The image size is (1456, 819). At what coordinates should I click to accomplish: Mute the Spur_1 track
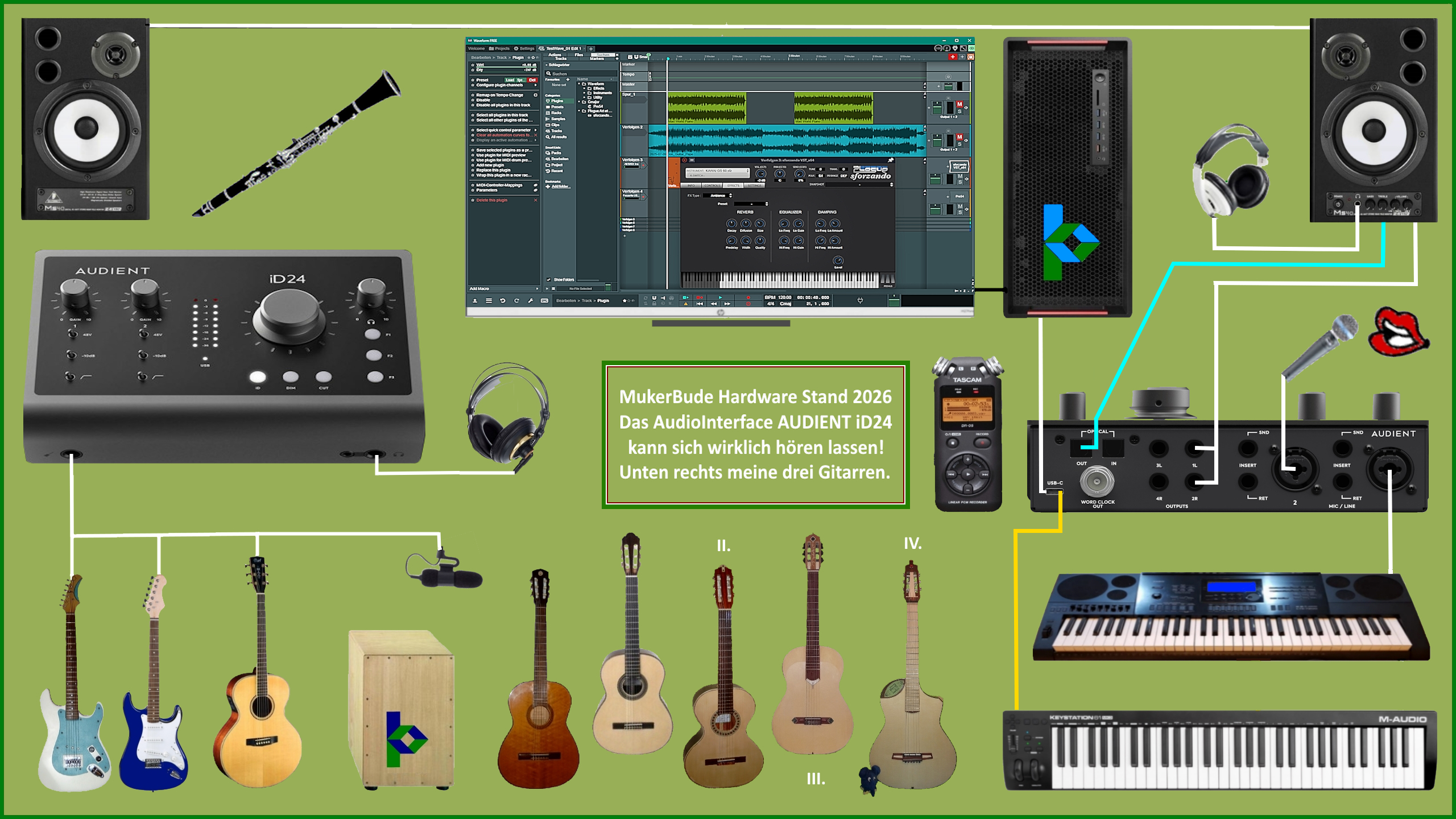coord(959,104)
